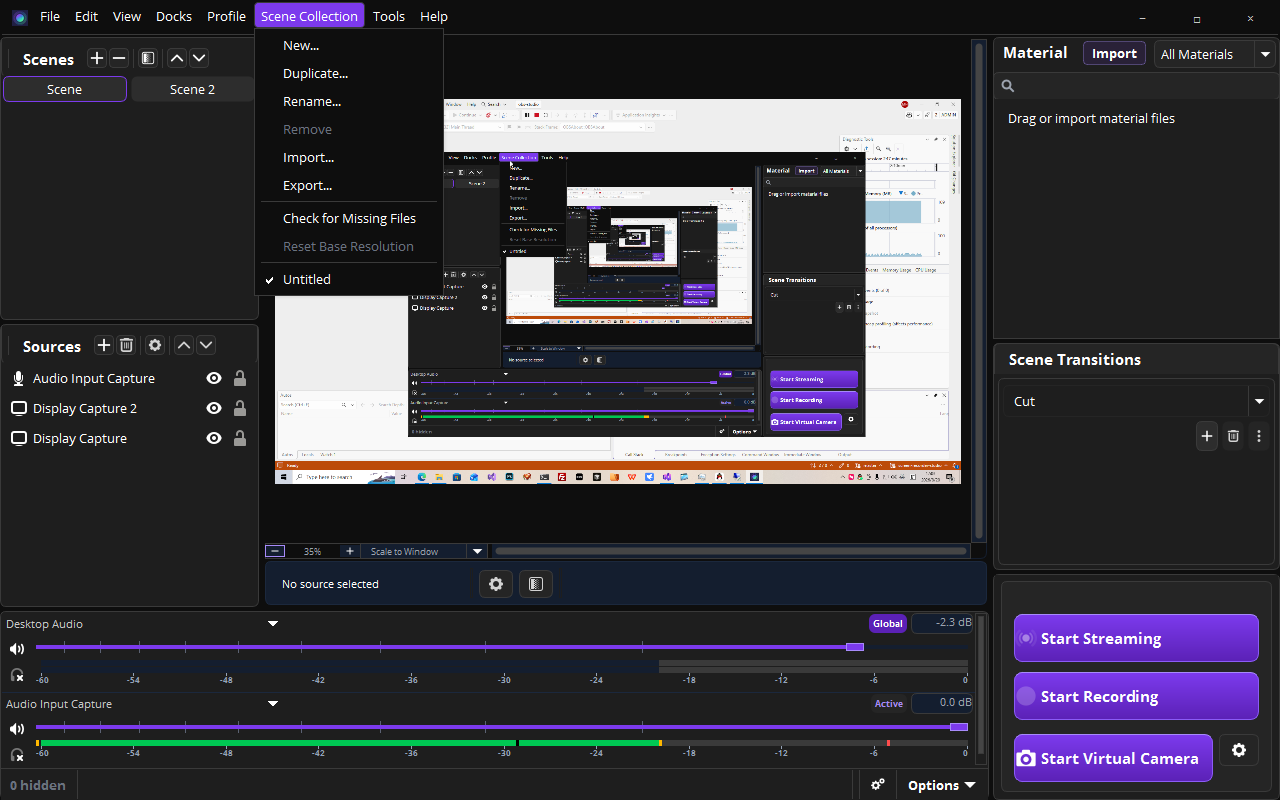Zoom out preview with minus button
This screenshot has width=1280, height=800.
[275, 551]
